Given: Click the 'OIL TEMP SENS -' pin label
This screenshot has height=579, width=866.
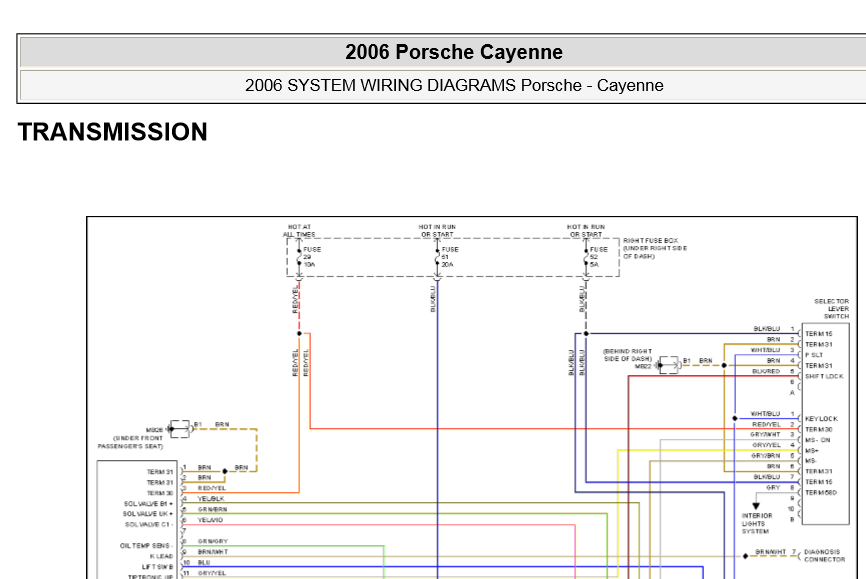Looking at the screenshot, I should tap(146, 545).
